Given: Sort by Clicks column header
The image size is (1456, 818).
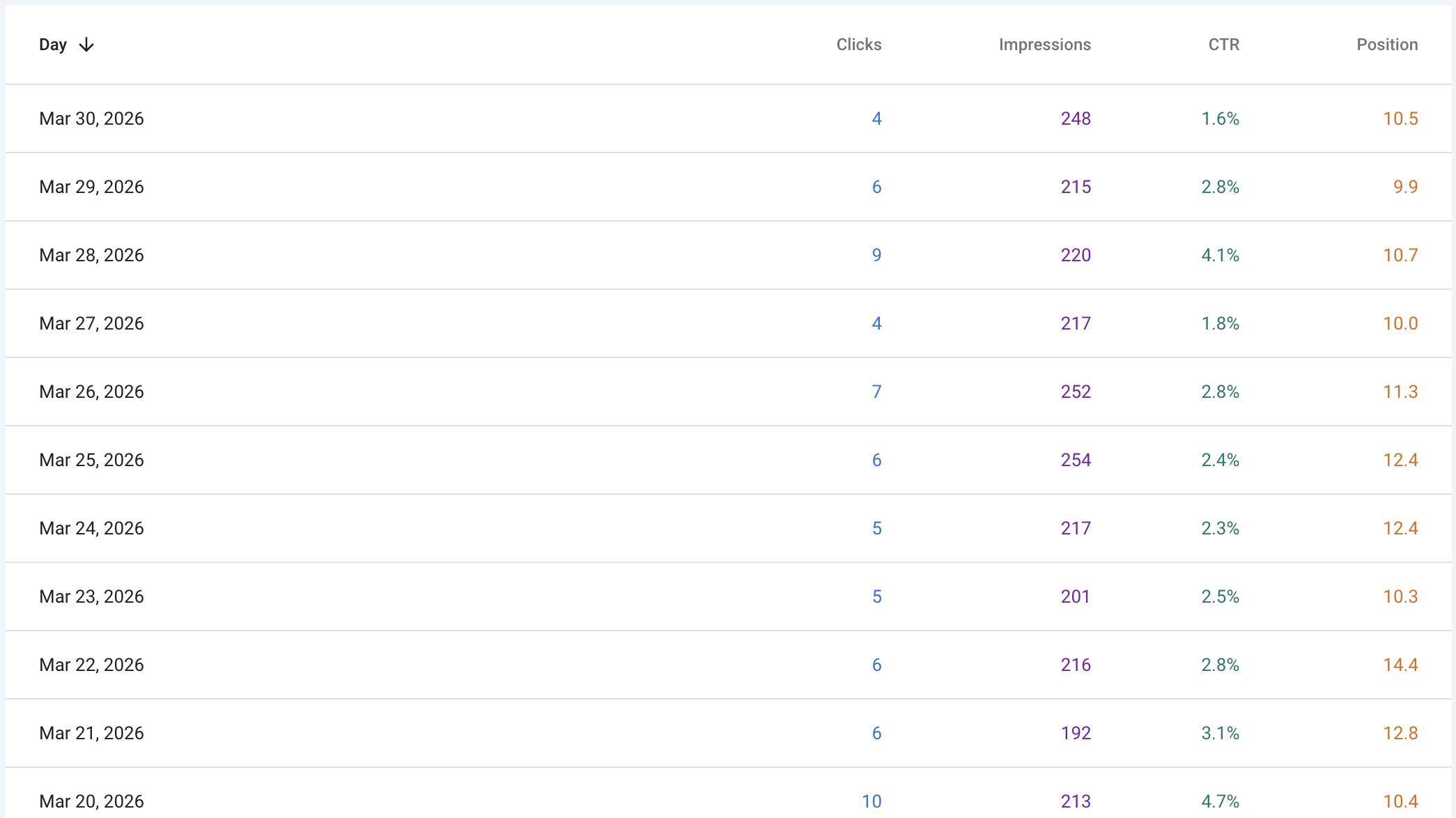Looking at the screenshot, I should coord(858,45).
